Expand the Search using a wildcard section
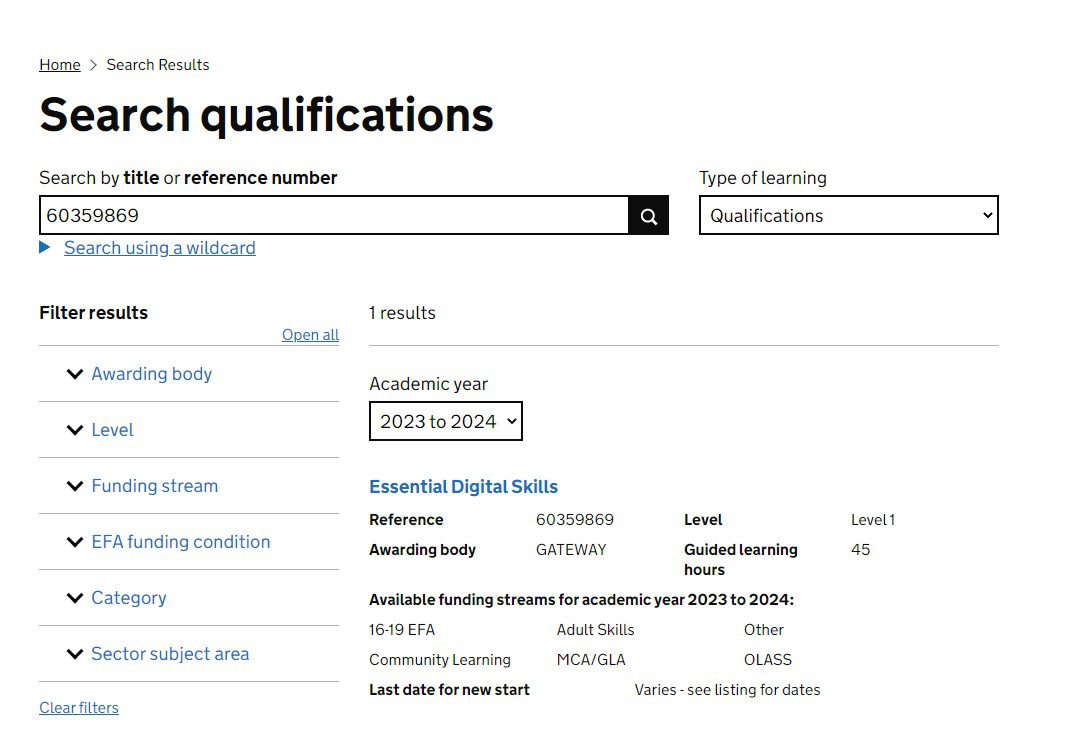Viewport: 1079px width, 730px height. (x=159, y=247)
